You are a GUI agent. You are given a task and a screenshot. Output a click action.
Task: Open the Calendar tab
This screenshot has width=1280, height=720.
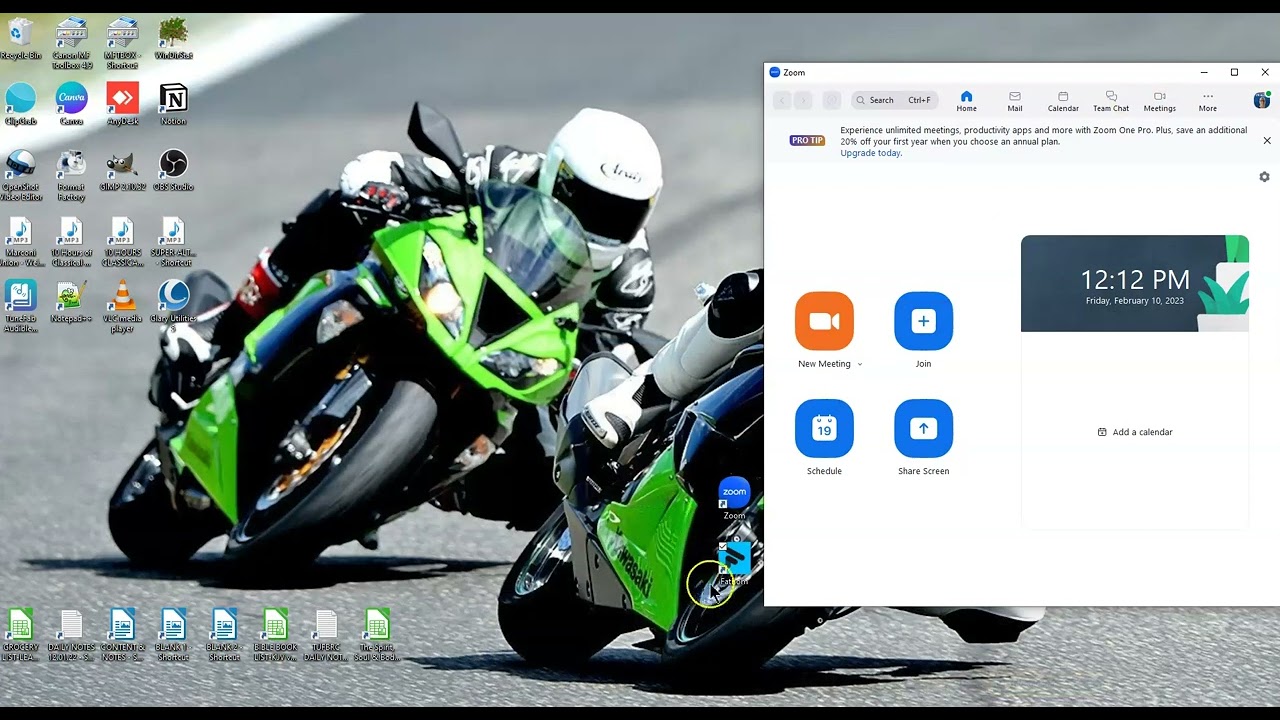click(1063, 101)
